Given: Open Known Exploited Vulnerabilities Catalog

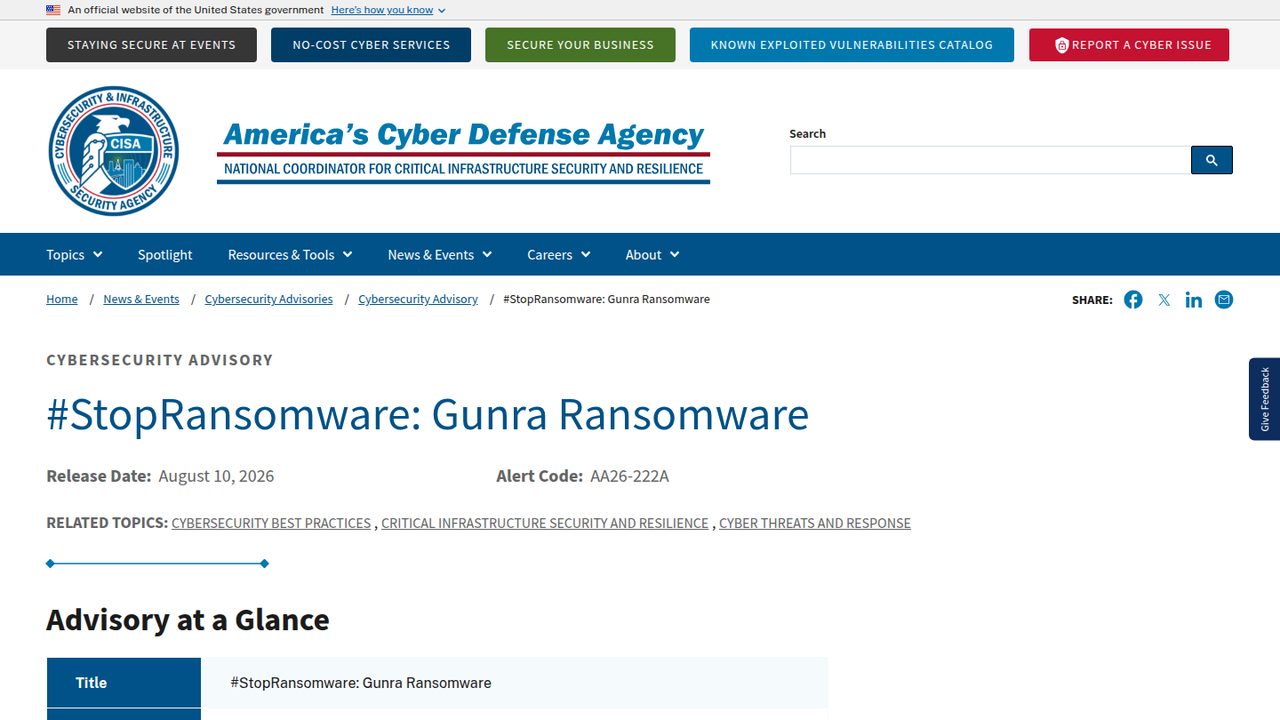Looking at the screenshot, I should [x=852, y=45].
